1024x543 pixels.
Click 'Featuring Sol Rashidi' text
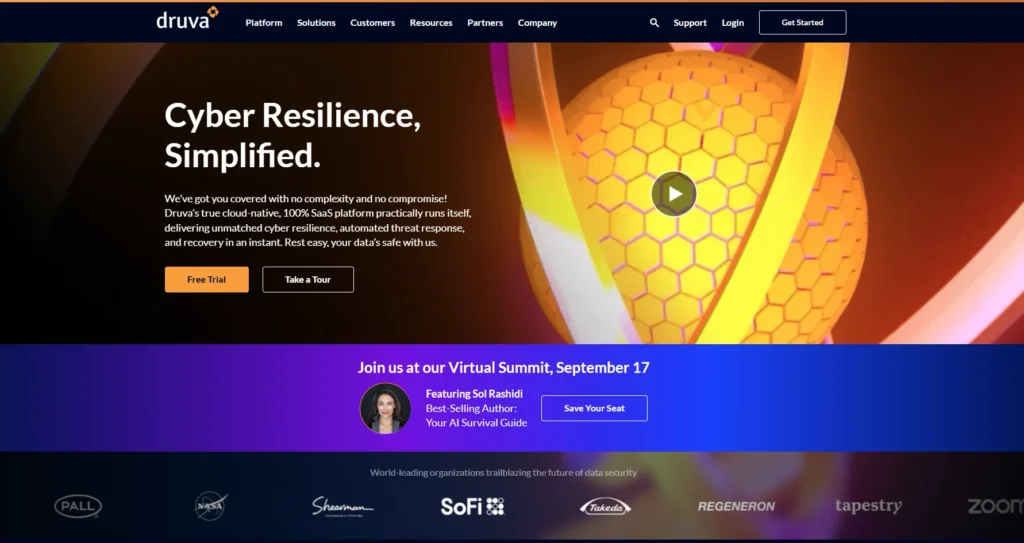474,394
